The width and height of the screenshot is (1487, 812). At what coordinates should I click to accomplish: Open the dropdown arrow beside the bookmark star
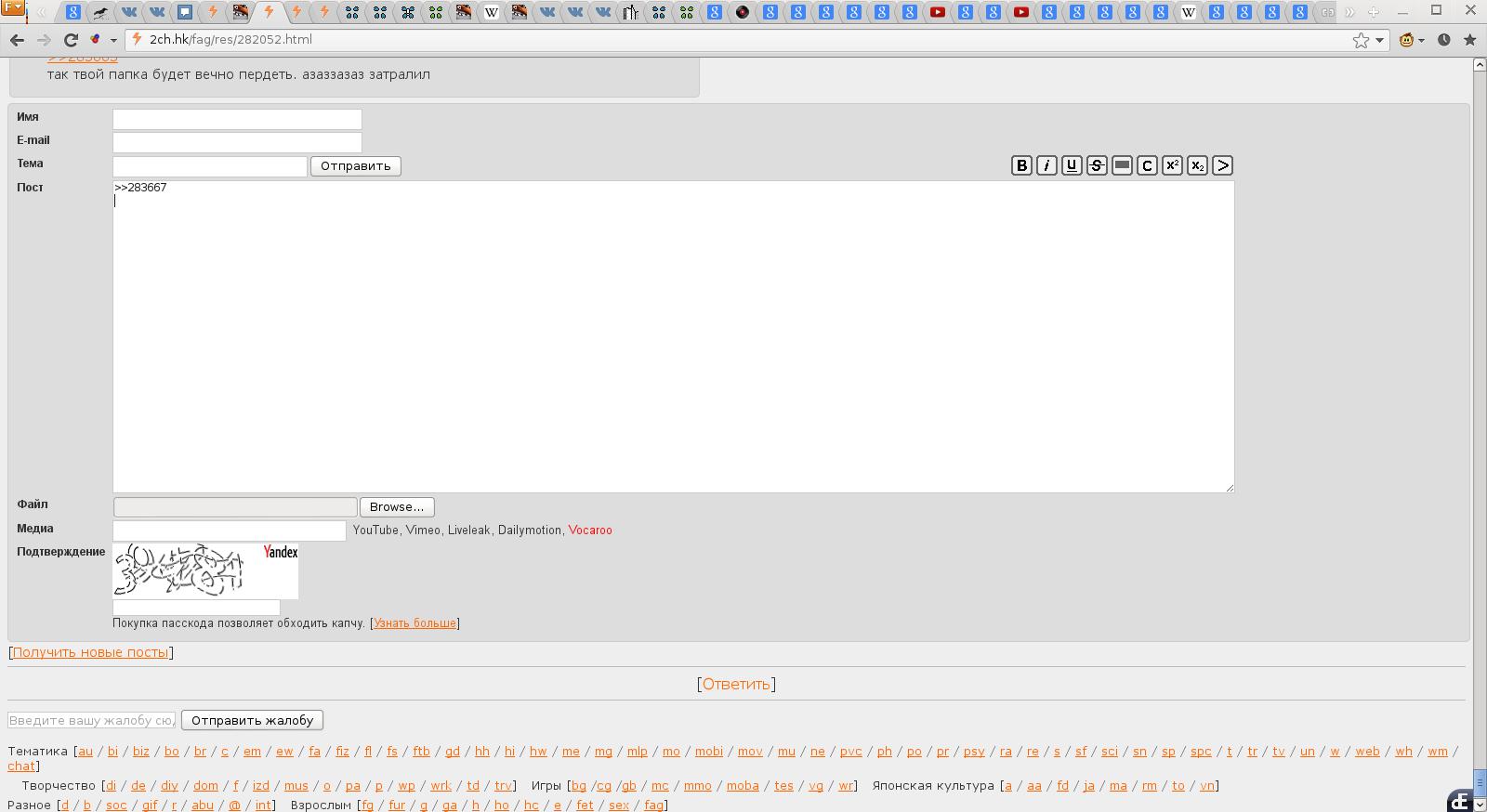click(1380, 41)
